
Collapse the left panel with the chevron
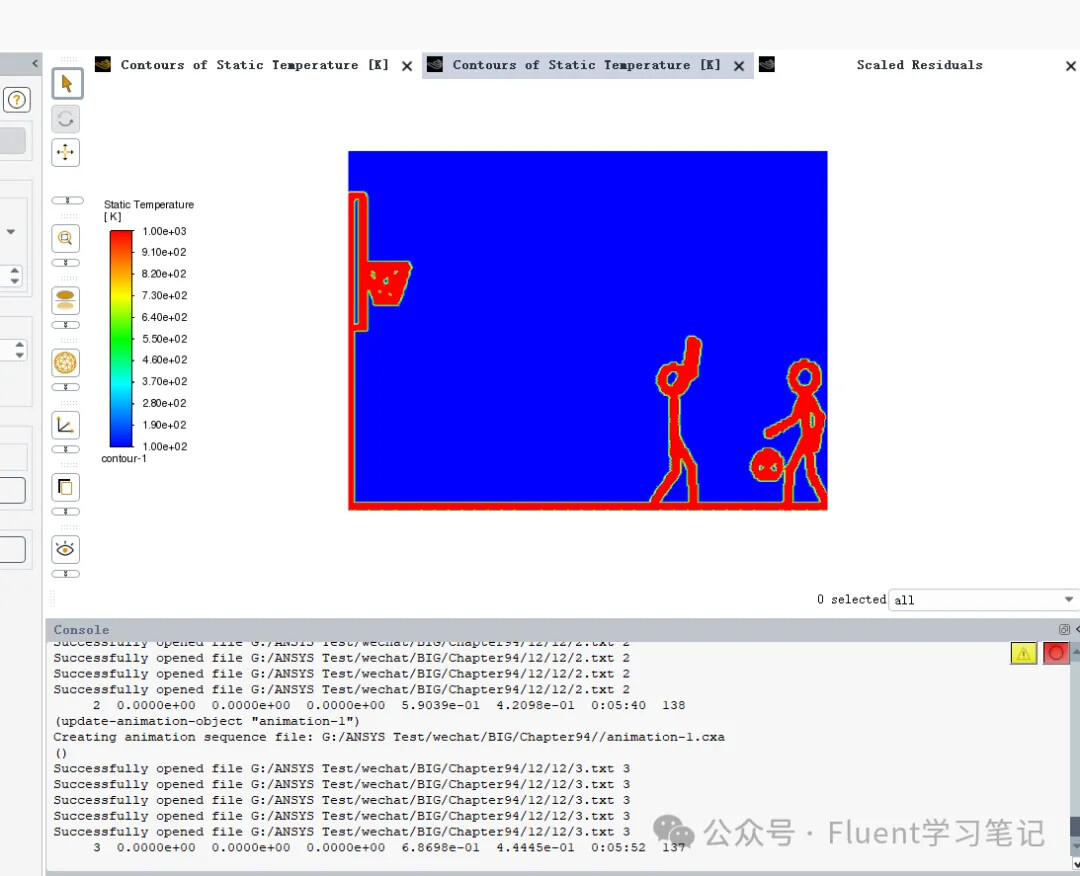point(35,64)
